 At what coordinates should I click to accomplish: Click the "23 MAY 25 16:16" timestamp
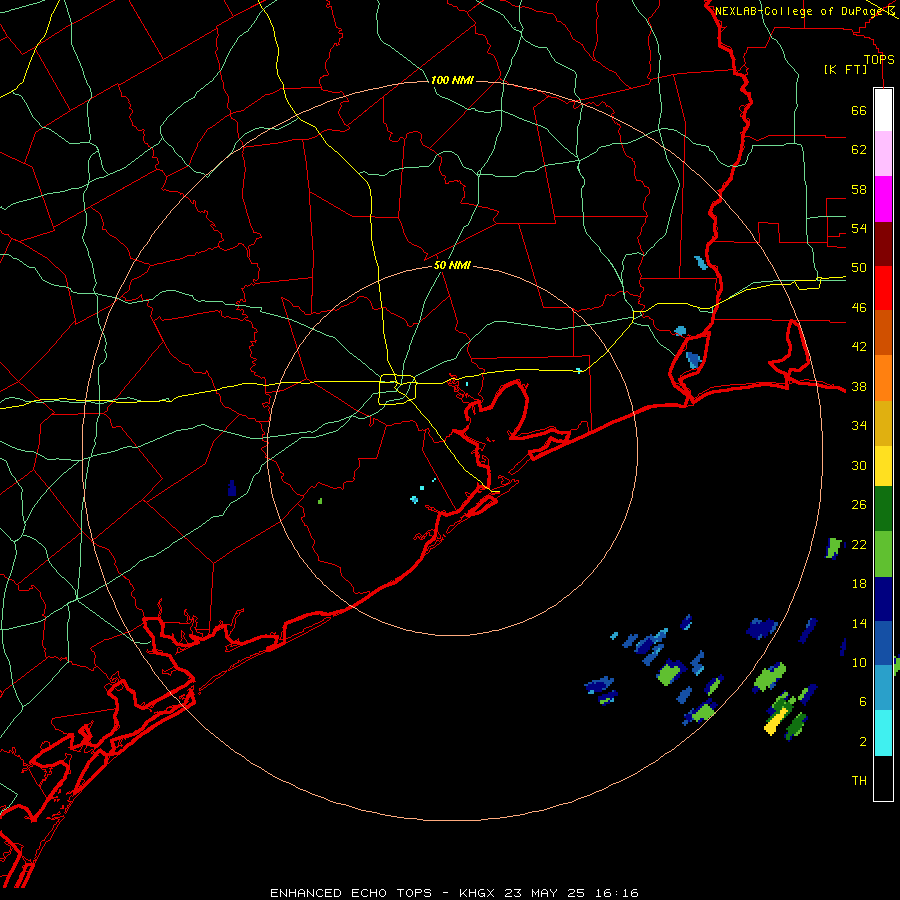pyautogui.click(x=571, y=893)
